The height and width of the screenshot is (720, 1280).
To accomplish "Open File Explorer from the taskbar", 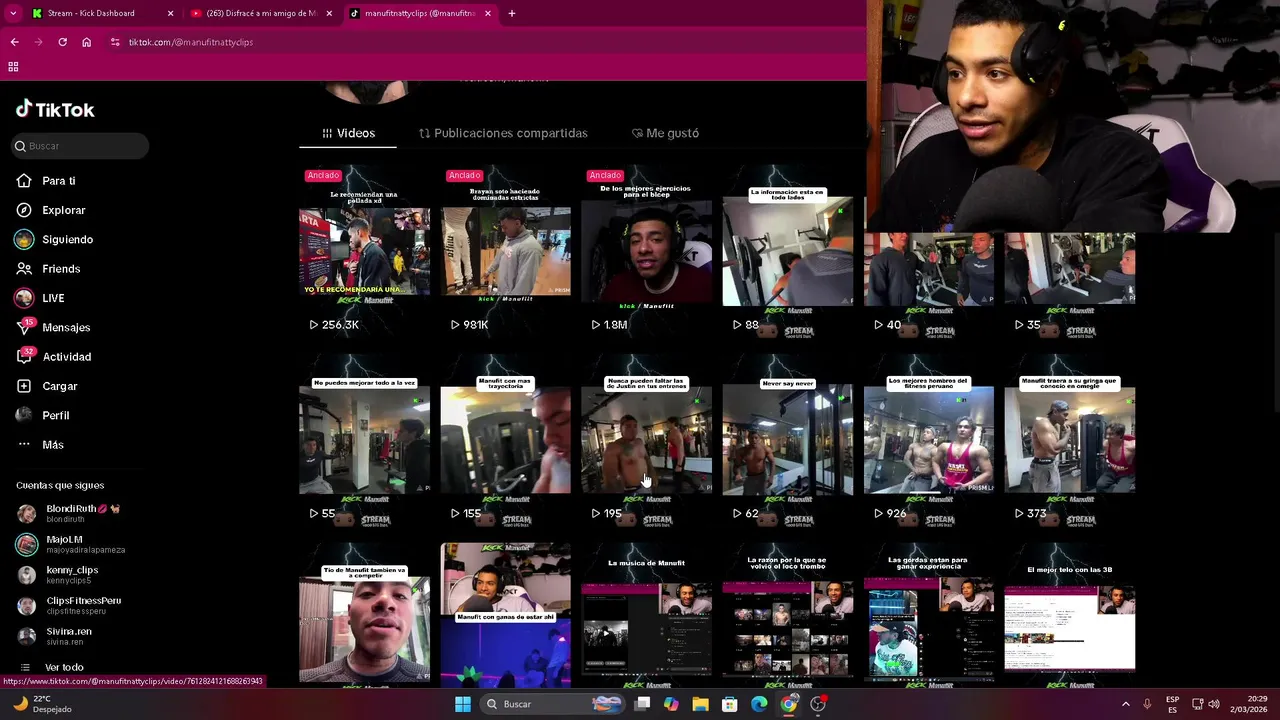I will pos(701,704).
